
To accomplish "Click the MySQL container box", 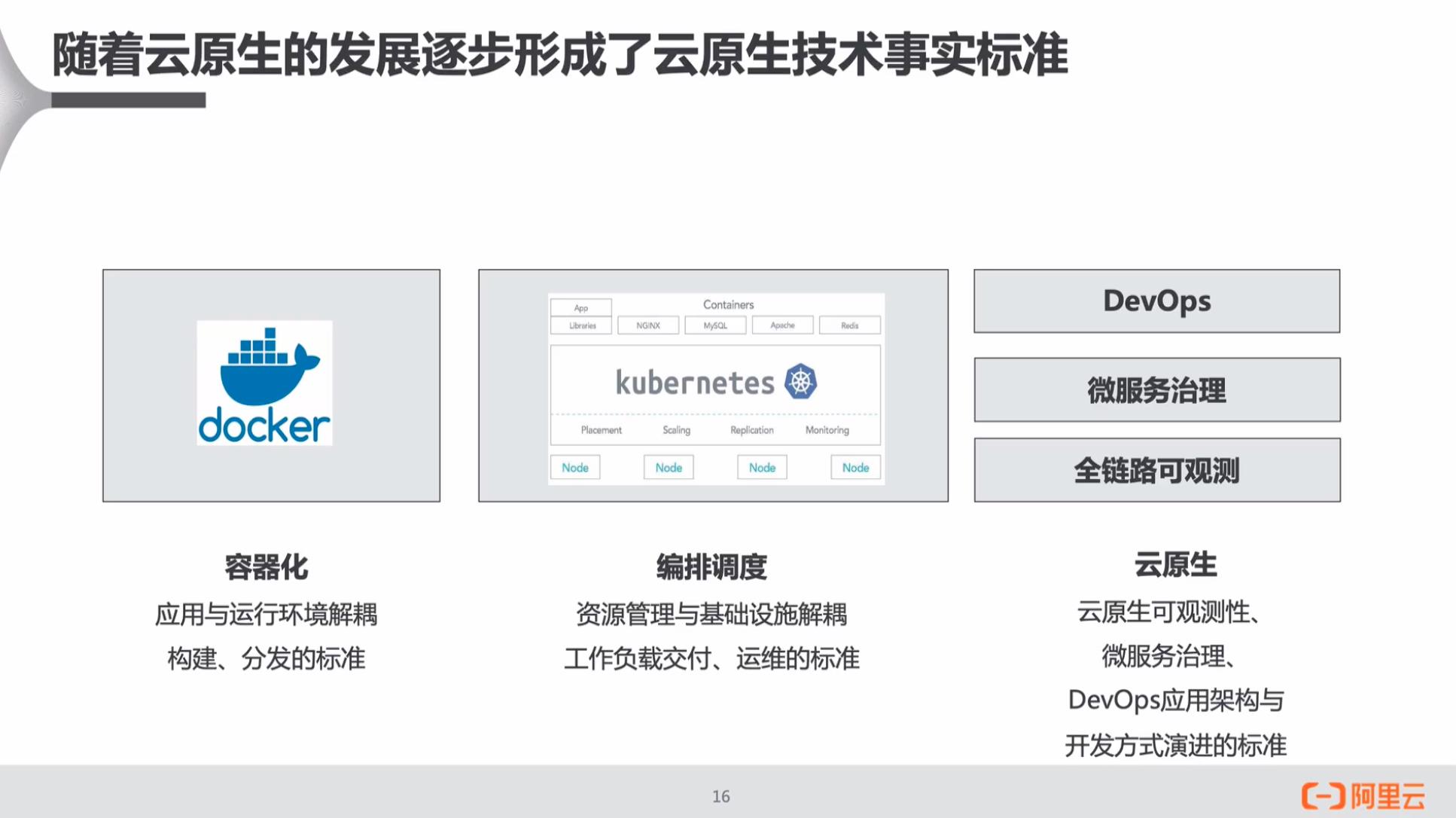I will pyautogui.click(x=715, y=325).
